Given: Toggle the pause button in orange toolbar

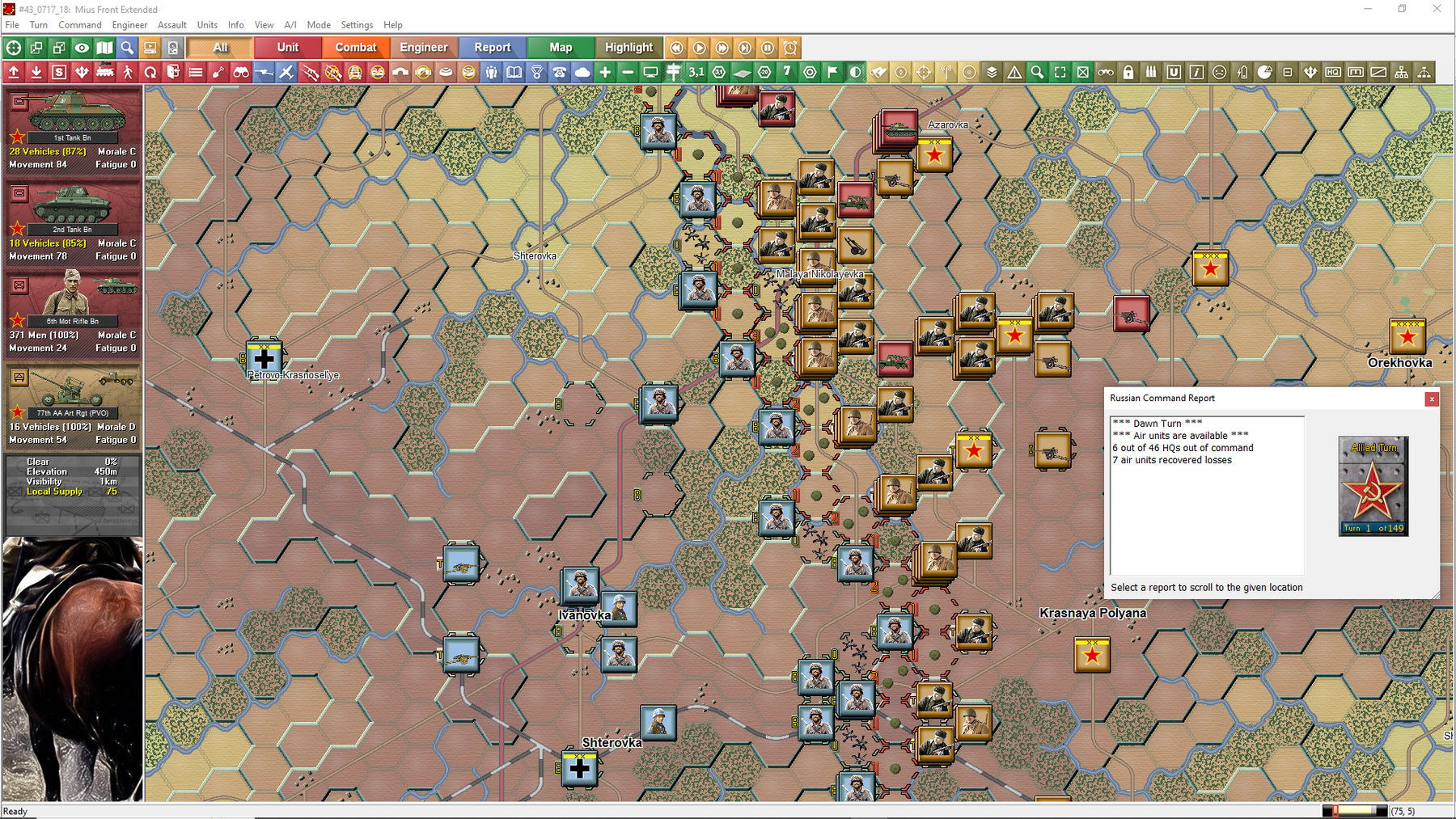Looking at the screenshot, I should [768, 48].
